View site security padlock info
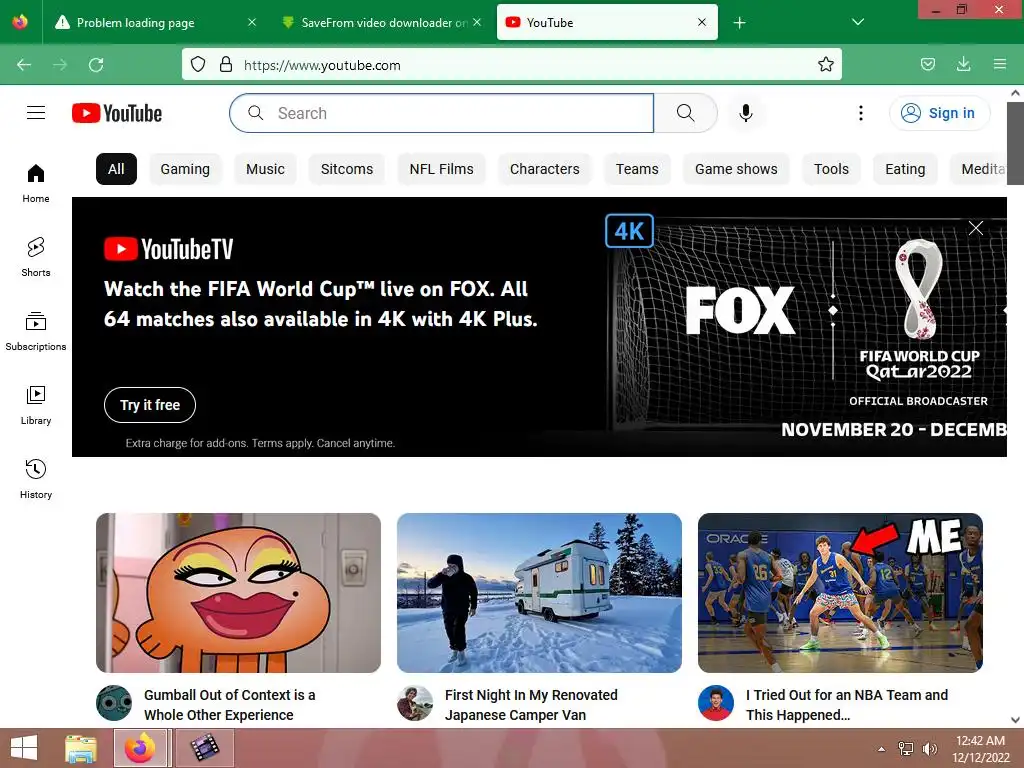The height and width of the screenshot is (768, 1024). [x=226, y=65]
